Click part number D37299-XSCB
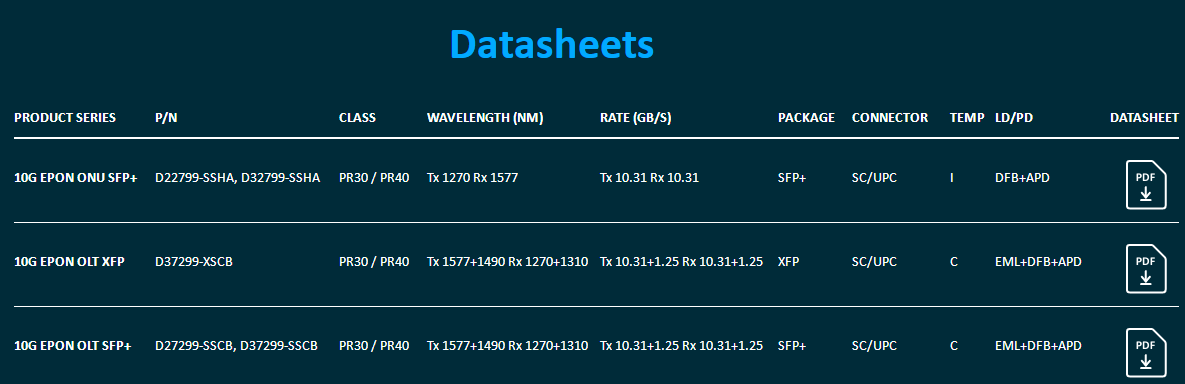Screen dimensions: 1185x384 tap(193, 262)
